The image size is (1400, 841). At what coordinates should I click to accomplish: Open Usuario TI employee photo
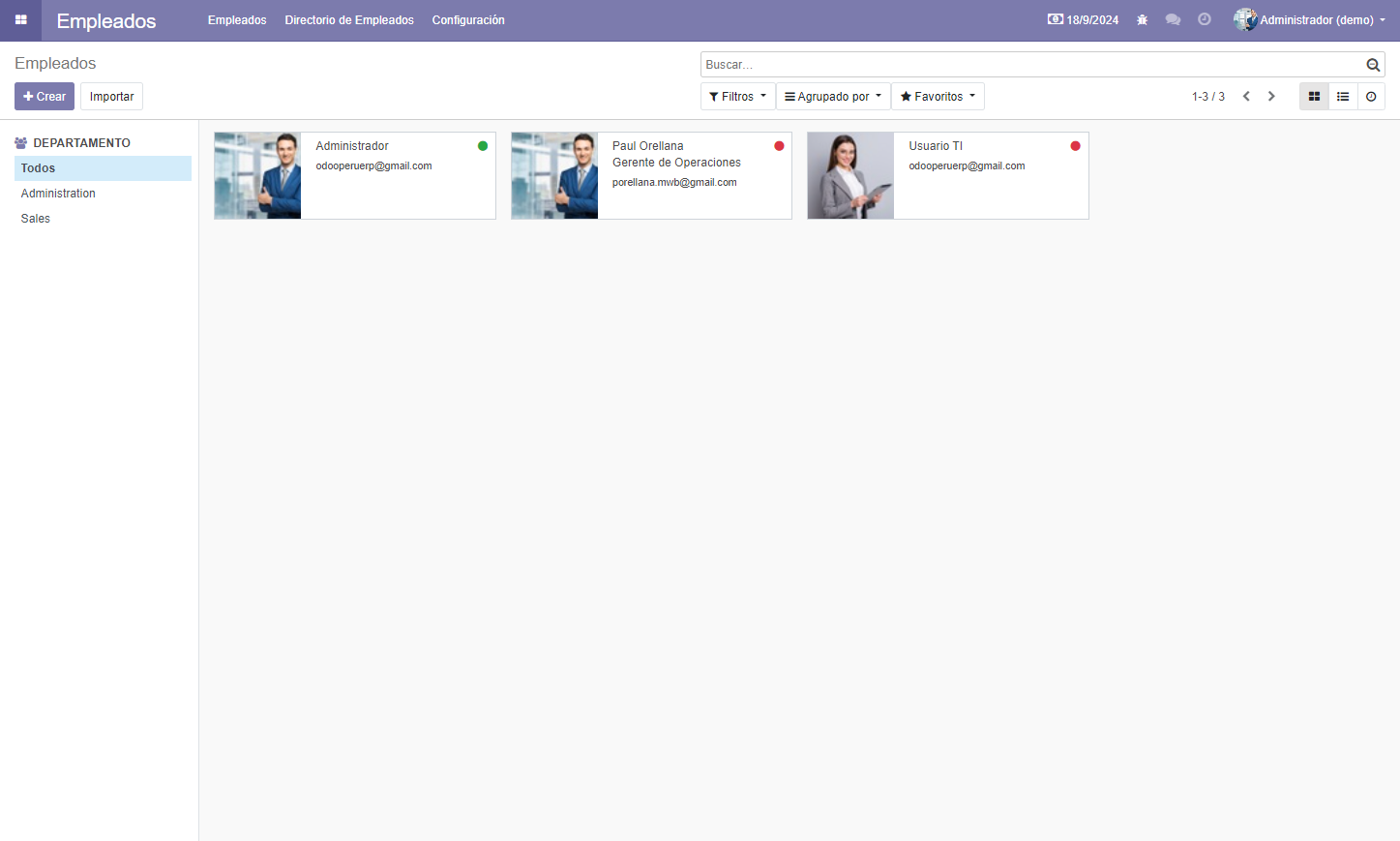(850, 176)
